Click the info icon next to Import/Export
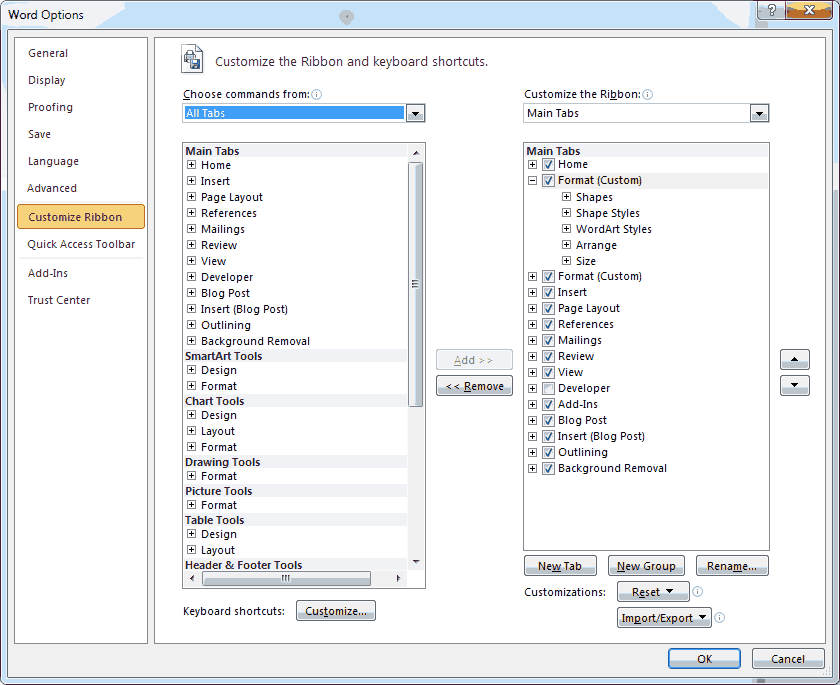Viewport: 840px width, 685px height. (719, 618)
